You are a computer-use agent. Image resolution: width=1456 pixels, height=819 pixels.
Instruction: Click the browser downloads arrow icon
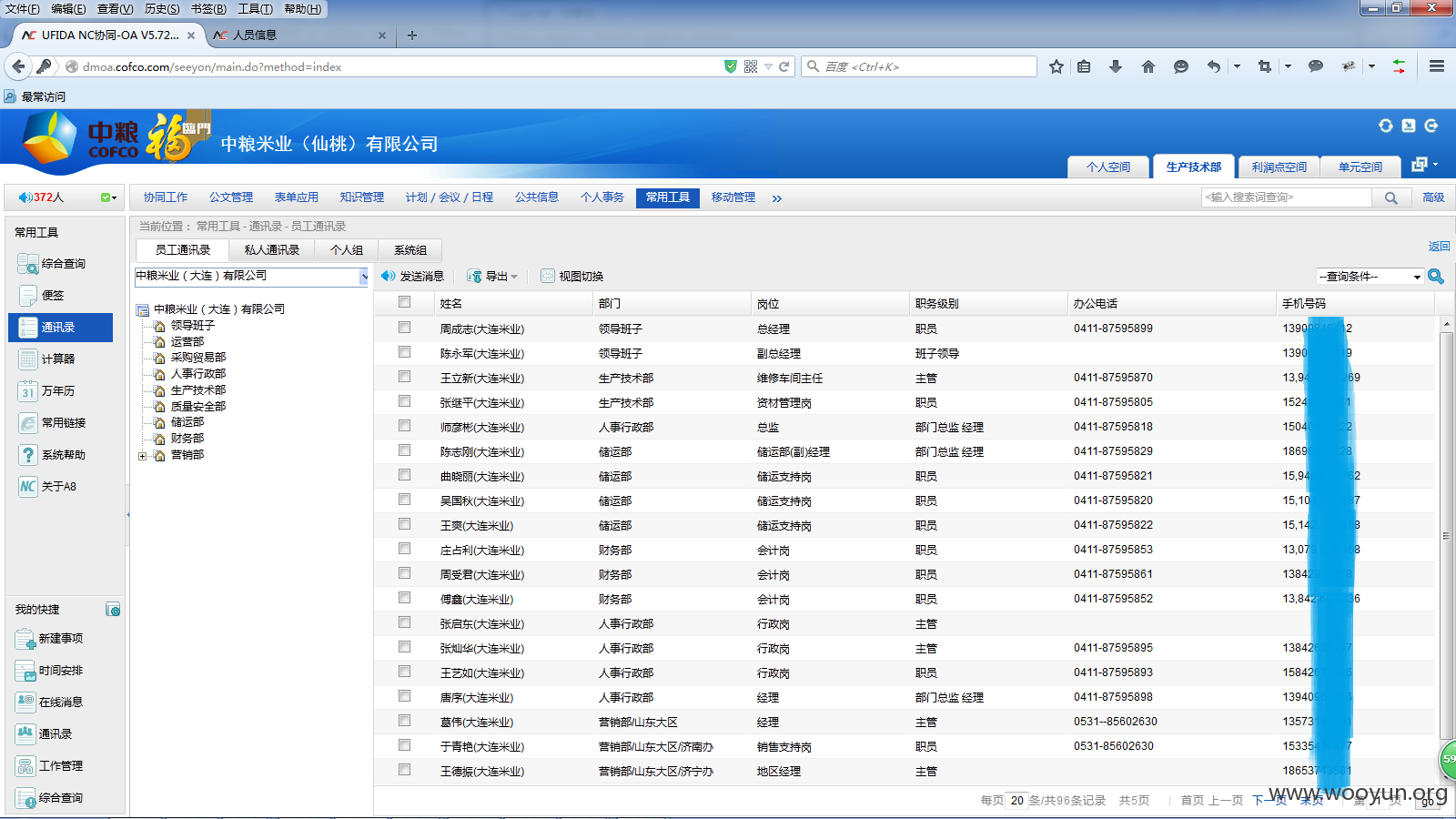[x=1116, y=66]
